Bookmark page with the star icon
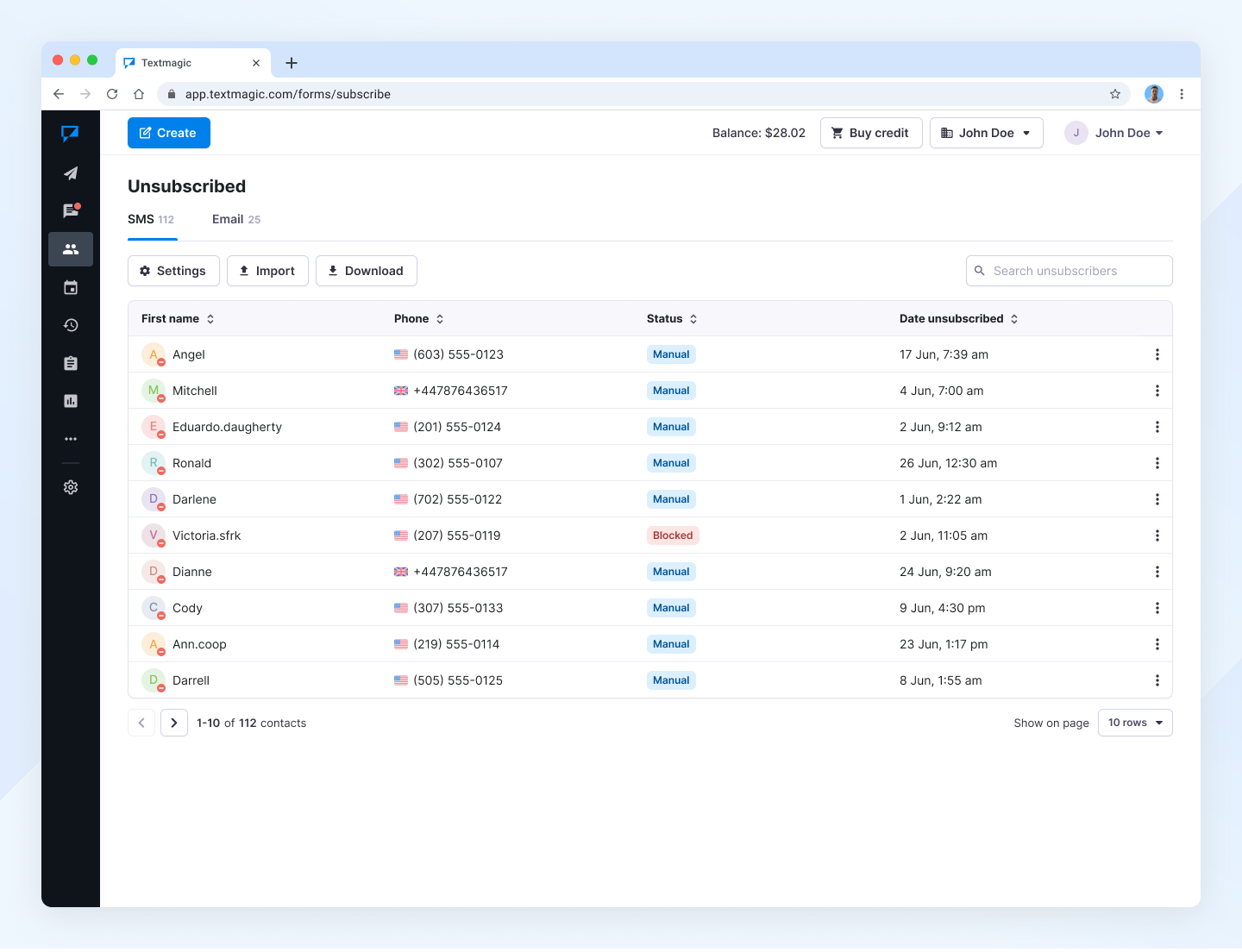Image resolution: width=1242 pixels, height=952 pixels. 1115,94
